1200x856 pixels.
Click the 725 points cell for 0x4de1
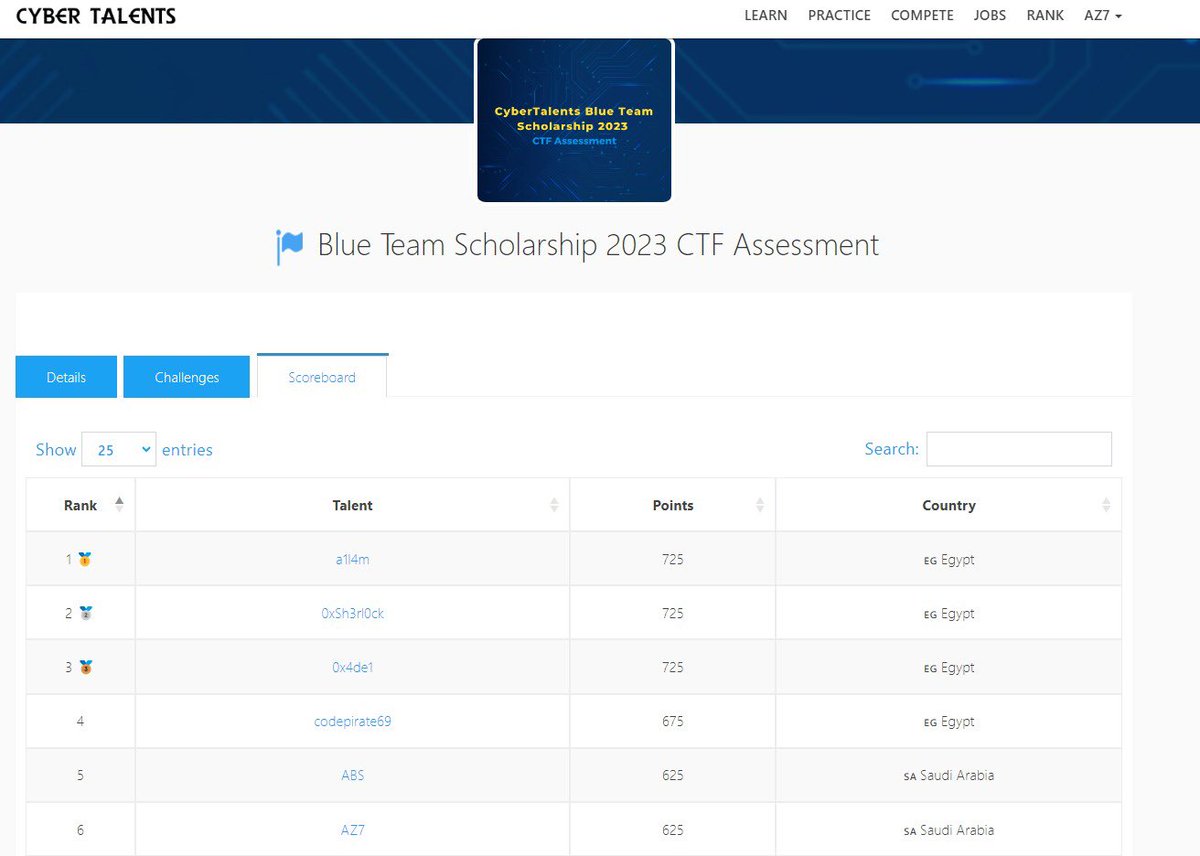pyautogui.click(x=673, y=667)
